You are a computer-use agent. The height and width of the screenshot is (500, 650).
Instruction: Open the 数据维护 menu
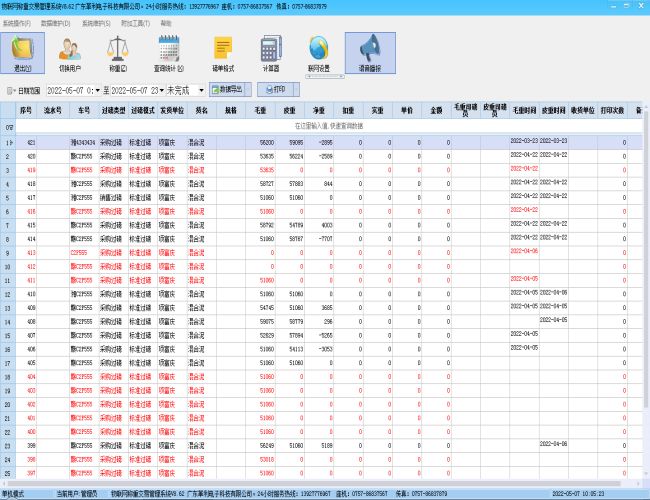[x=55, y=21]
